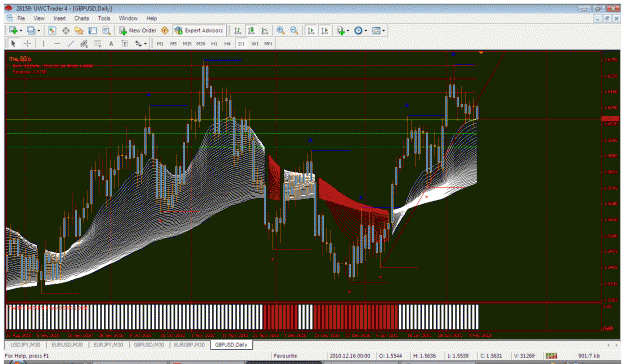Click the chart window icon beside File
The width and height of the screenshot is (625, 364).
tap(10, 18)
